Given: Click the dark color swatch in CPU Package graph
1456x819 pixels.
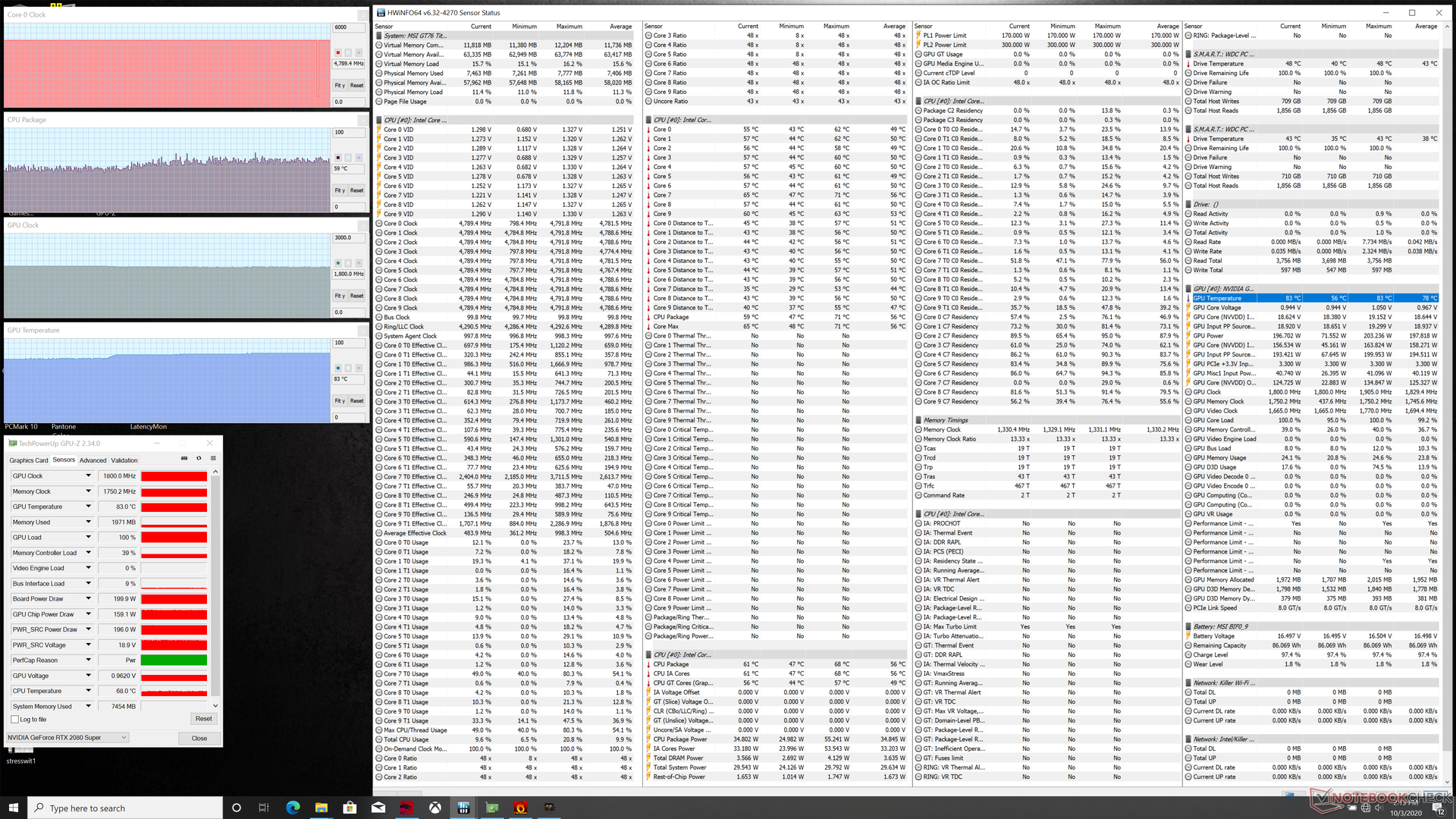Looking at the screenshot, I should coord(338,158).
